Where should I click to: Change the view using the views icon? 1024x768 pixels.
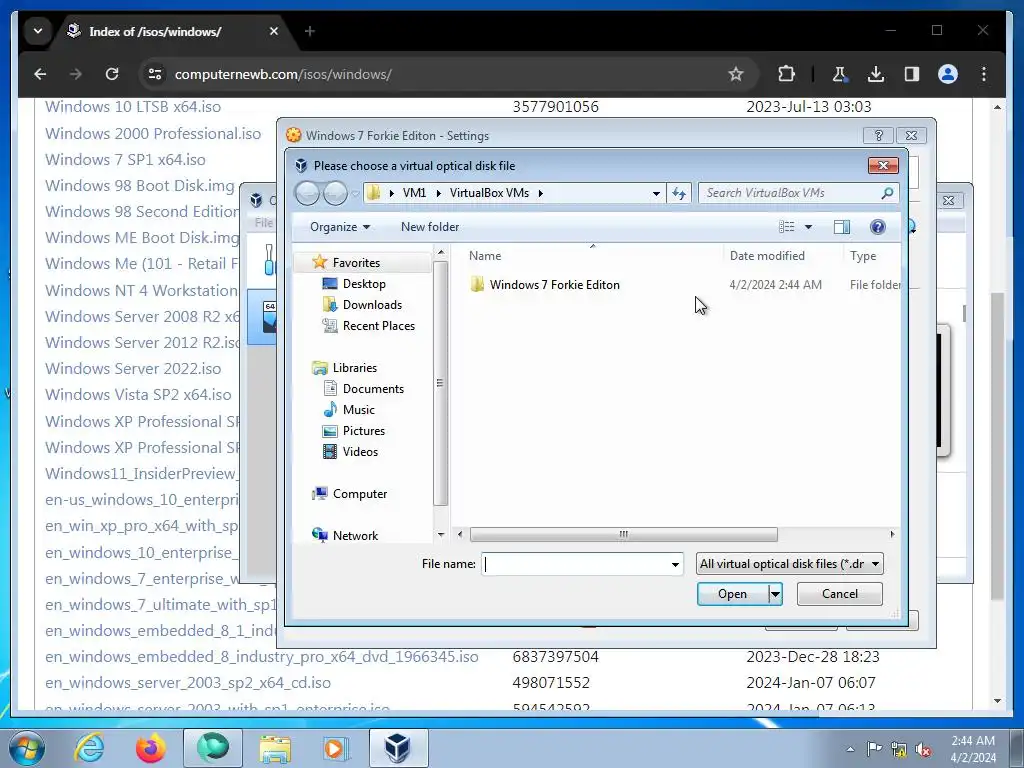click(x=787, y=227)
